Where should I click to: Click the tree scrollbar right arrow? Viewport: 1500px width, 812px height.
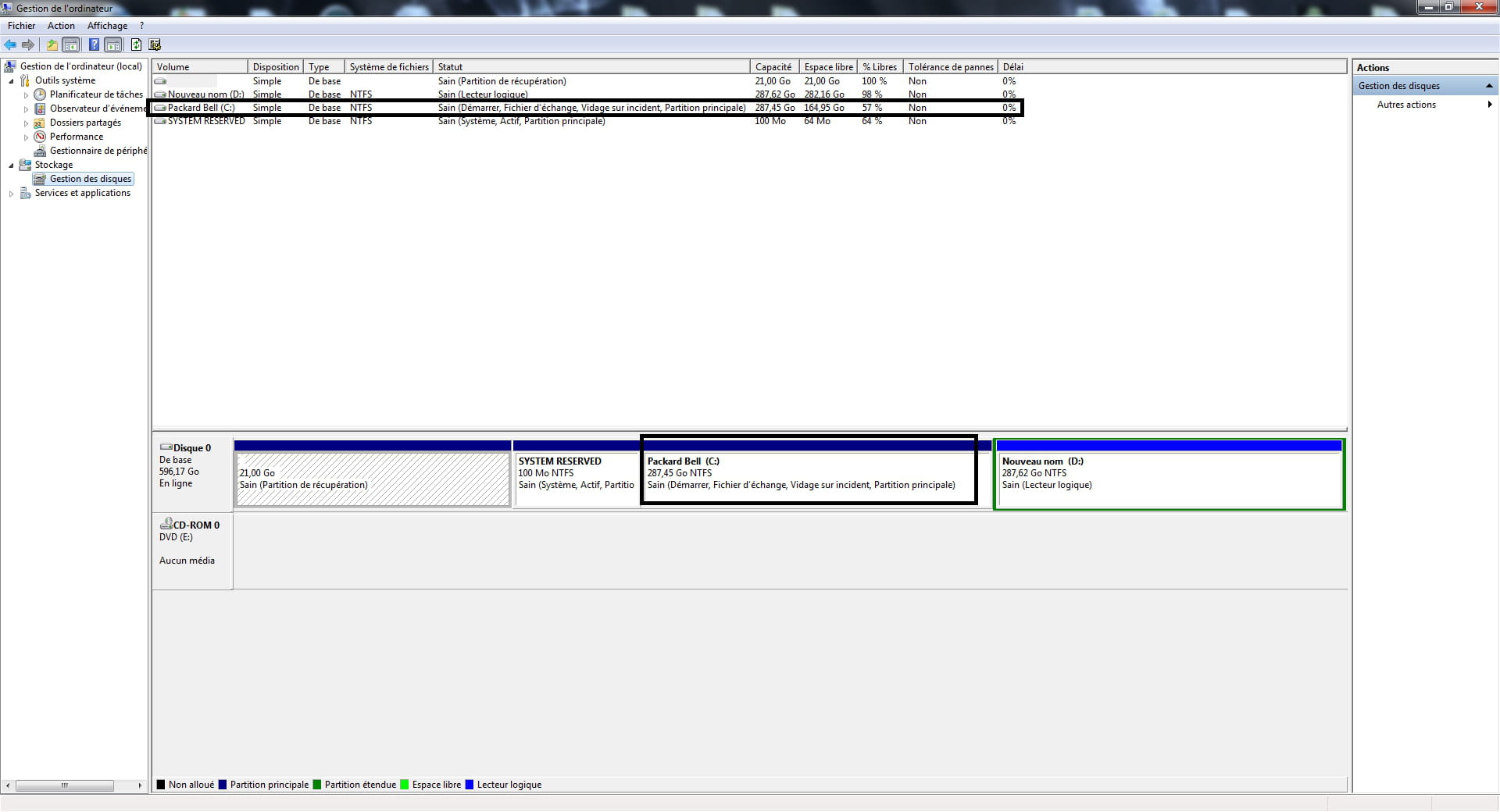click(140, 785)
